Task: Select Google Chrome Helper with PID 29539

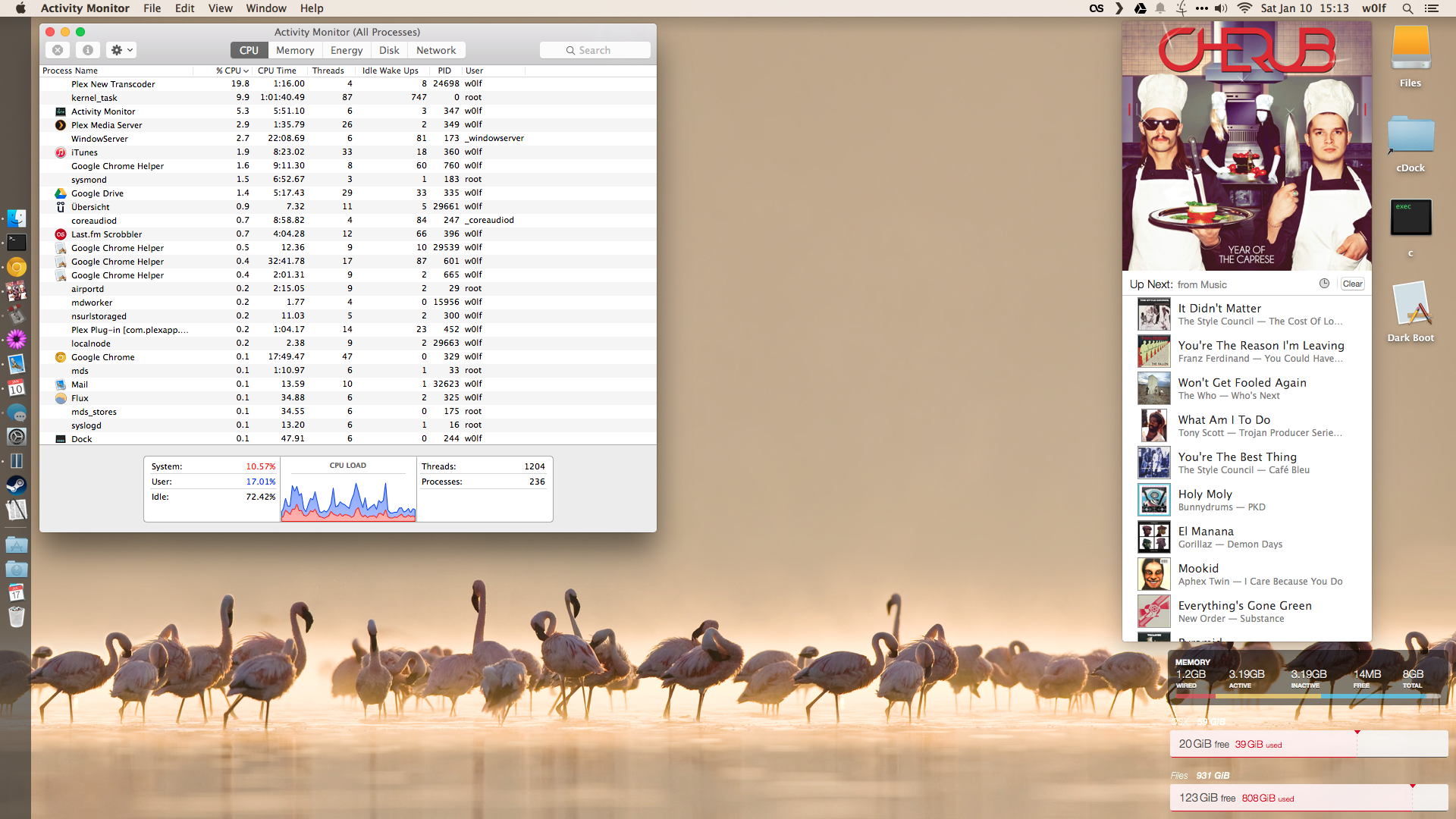Action: click(348, 248)
